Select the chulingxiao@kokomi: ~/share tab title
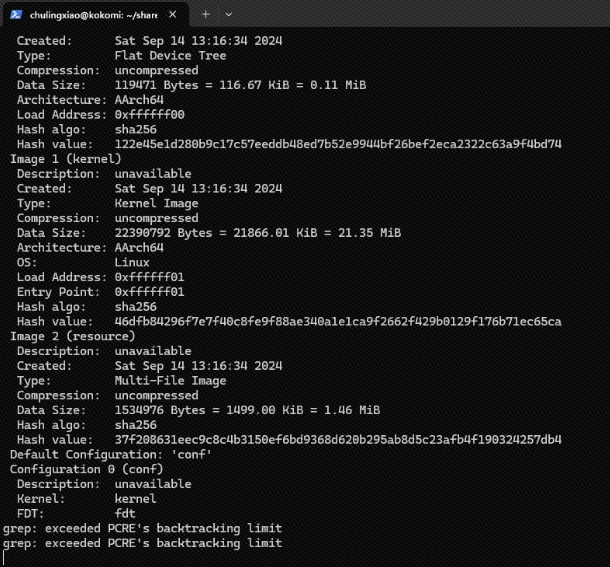The height and width of the screenshot is (567, 610). point(94,15)
